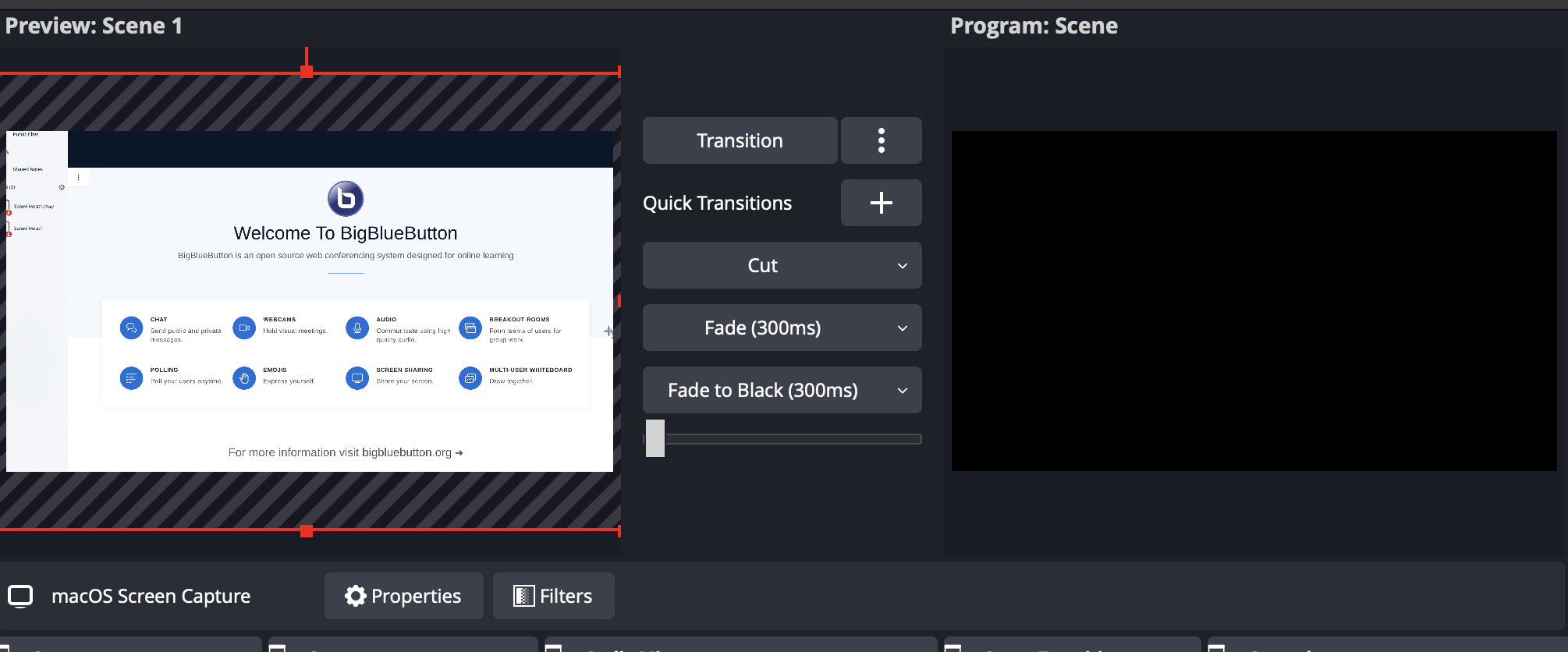1568x652 pixels.
Task: Click the BigBlueButton logo in preview
Action: 346,198
